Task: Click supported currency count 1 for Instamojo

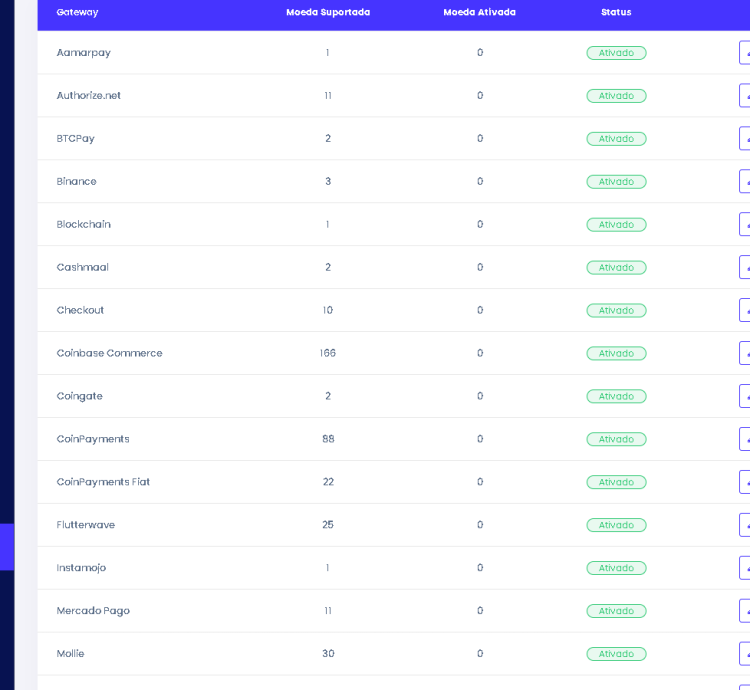Action: pyautogui.click(x=328, y=568)
